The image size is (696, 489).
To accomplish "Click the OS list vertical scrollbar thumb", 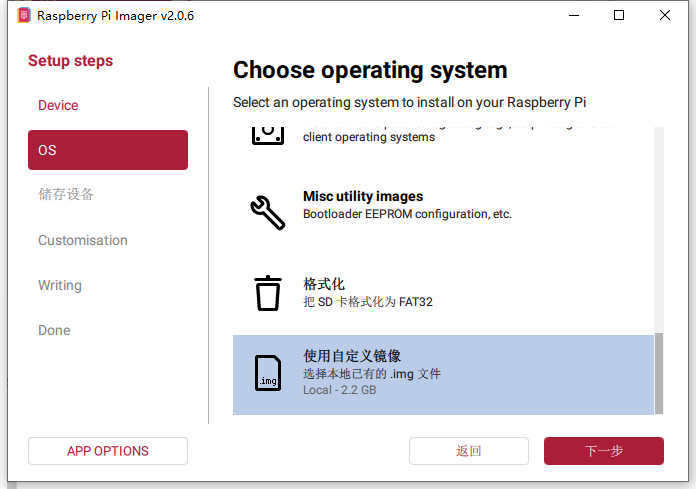I will pyautogui.click(x=658, y=373).
